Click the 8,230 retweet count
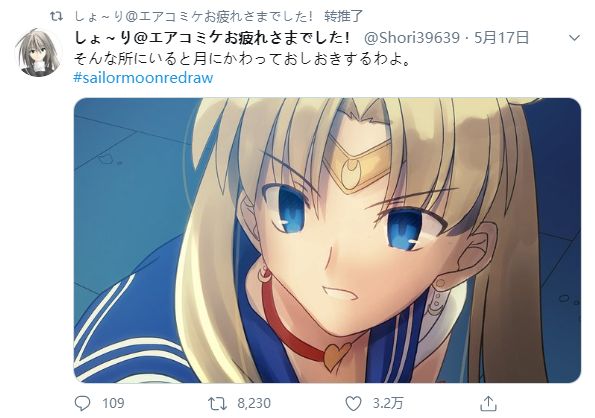 254,403
